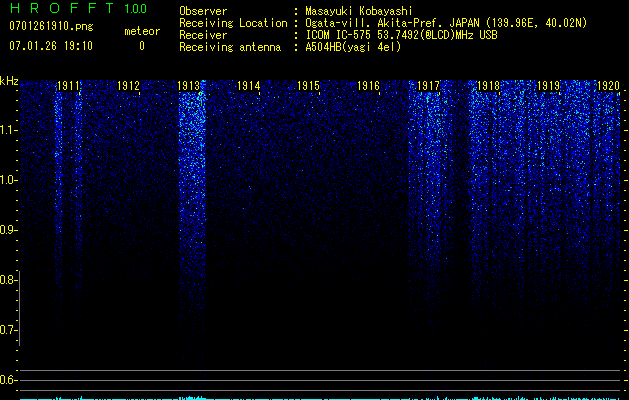Click the 1911 time marker
The image size is (629, 400).
pos(68,86)
